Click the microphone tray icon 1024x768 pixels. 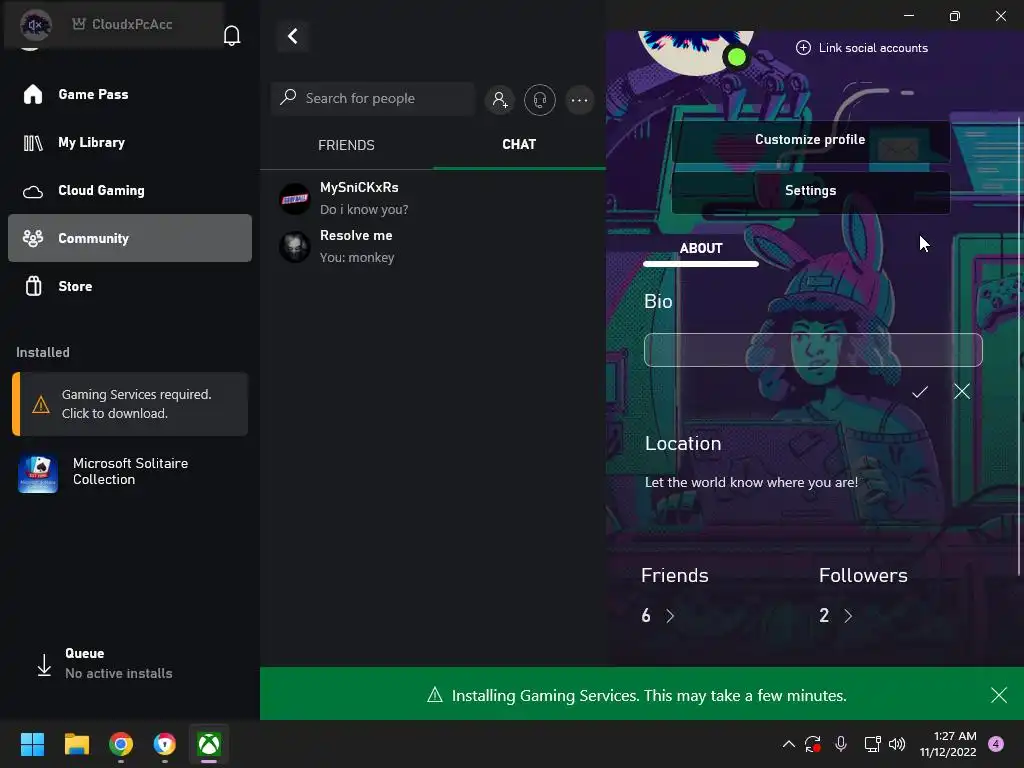coord(841,744)
